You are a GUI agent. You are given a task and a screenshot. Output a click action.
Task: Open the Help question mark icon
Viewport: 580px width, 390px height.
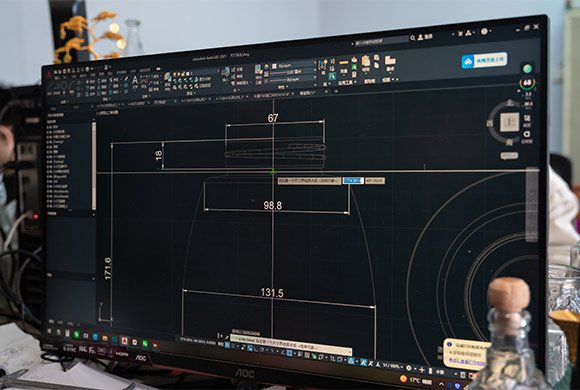(484, 31)
